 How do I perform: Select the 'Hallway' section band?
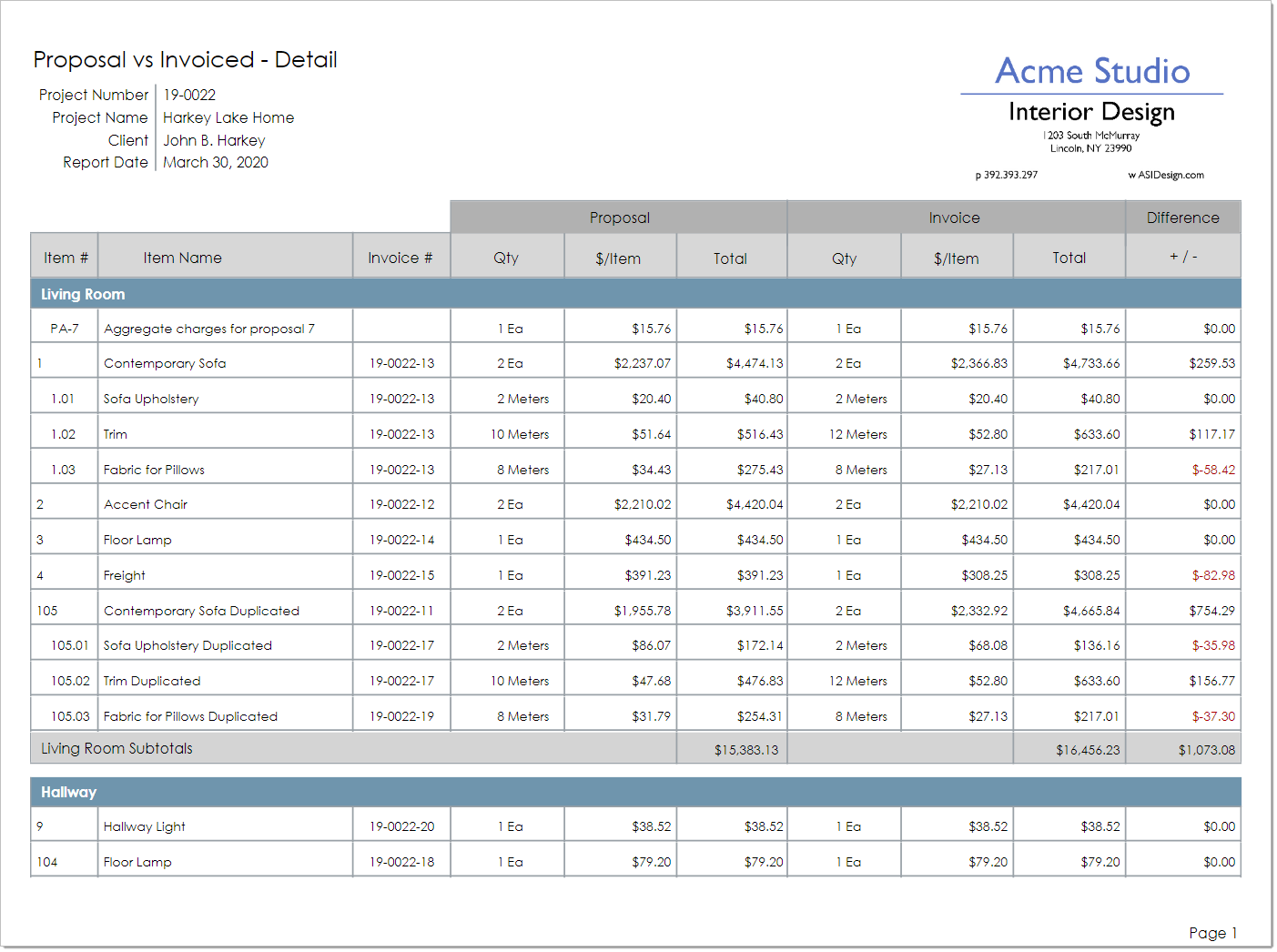635,792
